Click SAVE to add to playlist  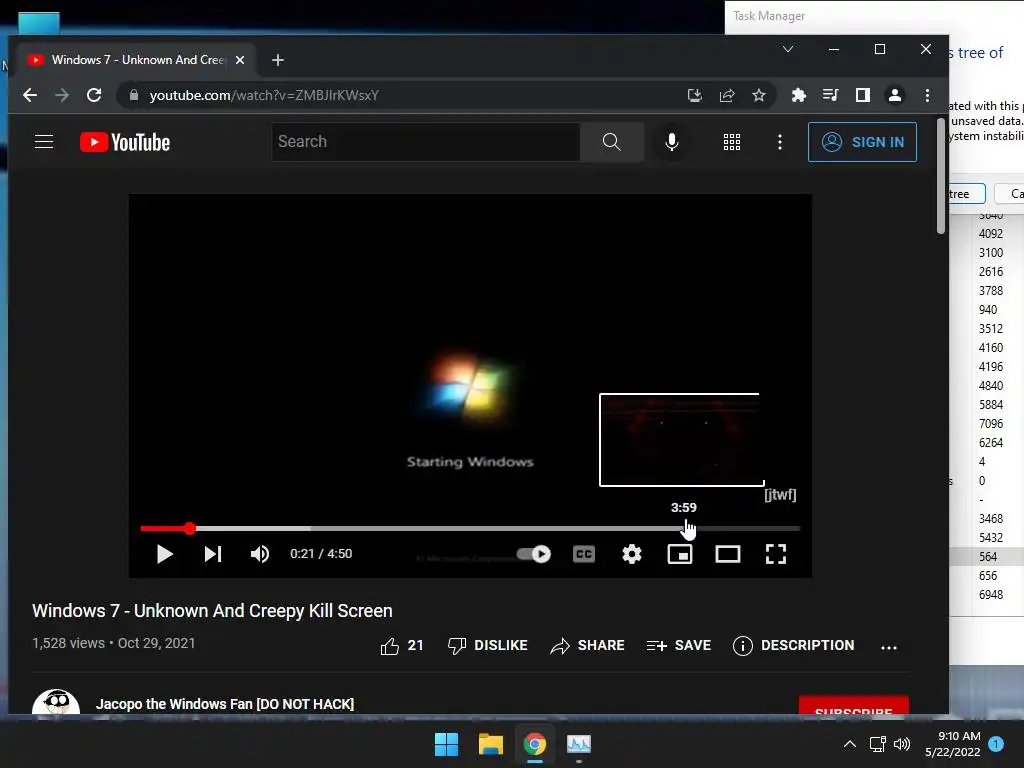679,646
